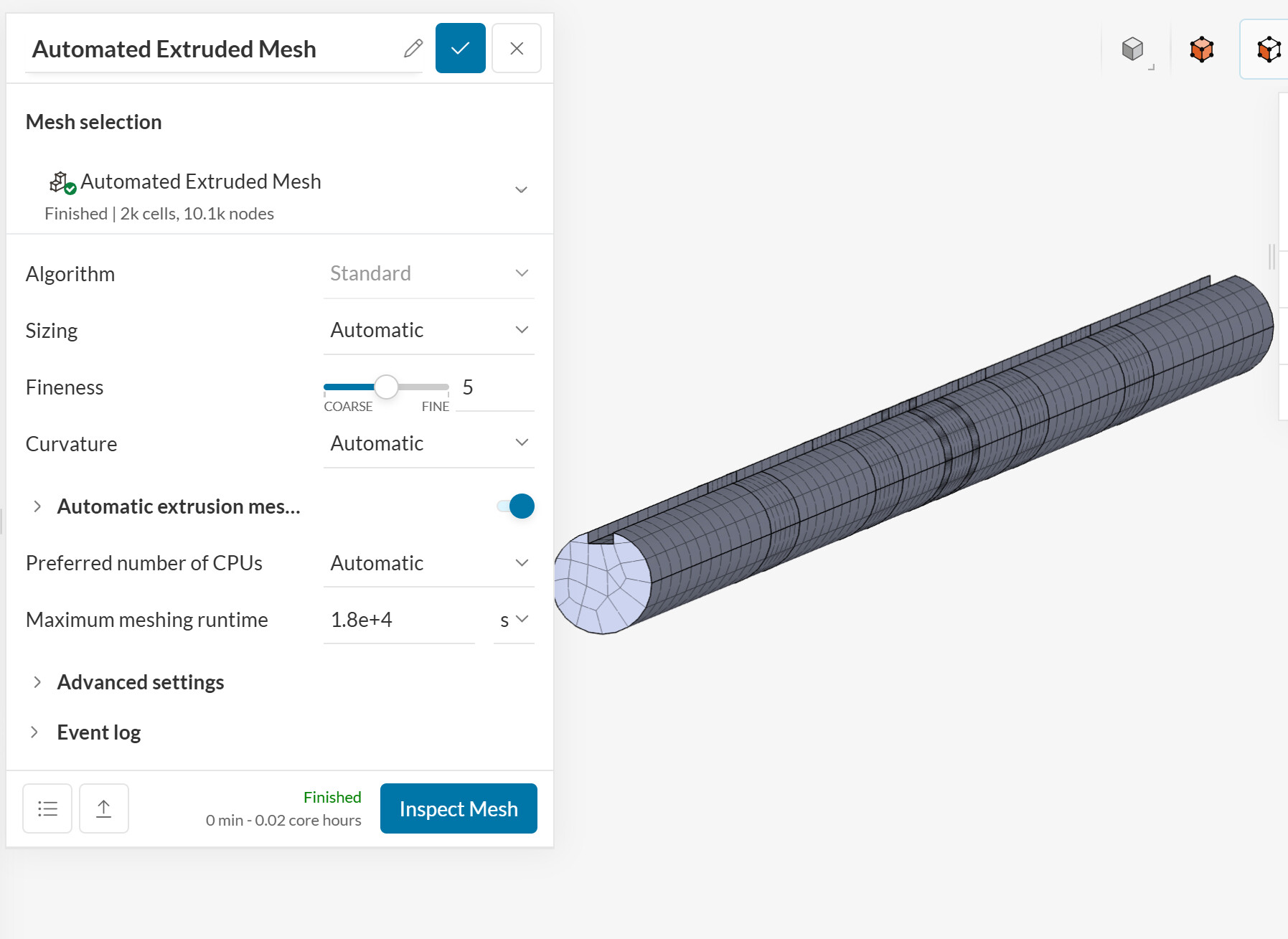Click the Inspect Mesh button
Image resolution: width=1288 pixels, height=939 pixels.
(459, 808)
